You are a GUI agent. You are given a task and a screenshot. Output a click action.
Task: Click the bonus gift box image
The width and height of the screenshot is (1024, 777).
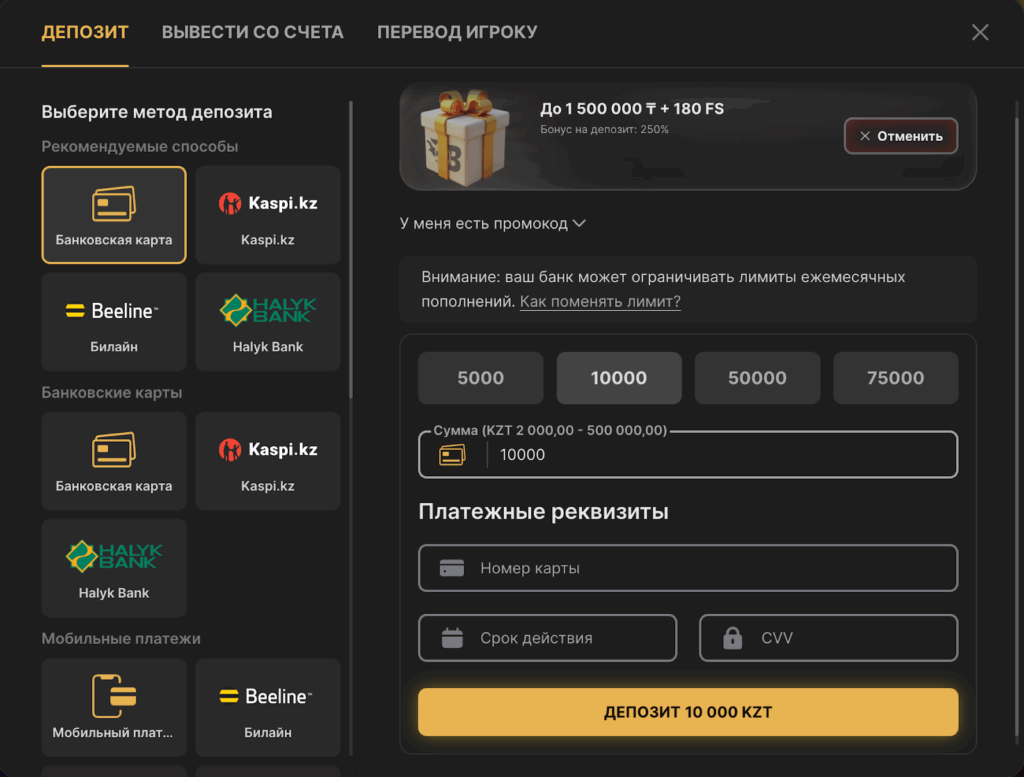point(457,136)
